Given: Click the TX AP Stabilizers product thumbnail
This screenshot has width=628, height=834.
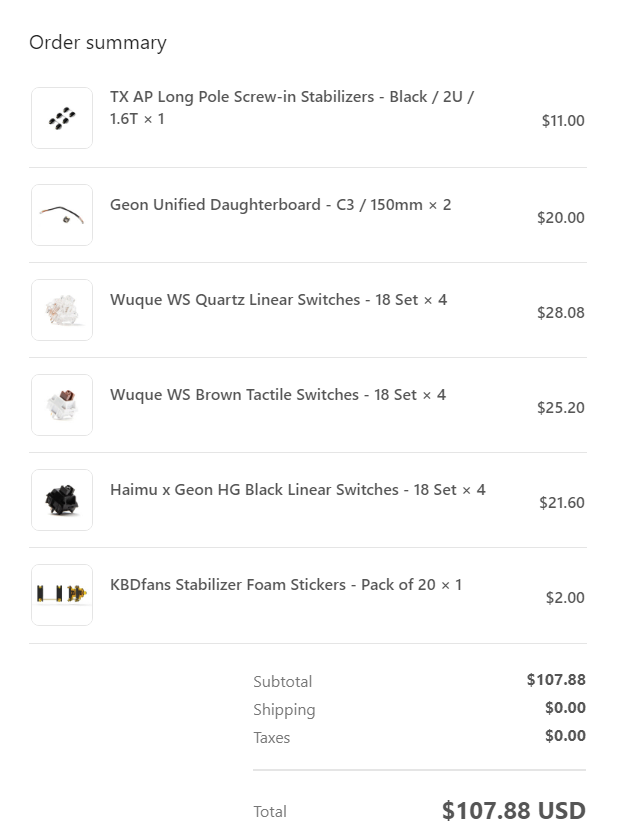Looking at the screenshot, I should tap(62, 118).
